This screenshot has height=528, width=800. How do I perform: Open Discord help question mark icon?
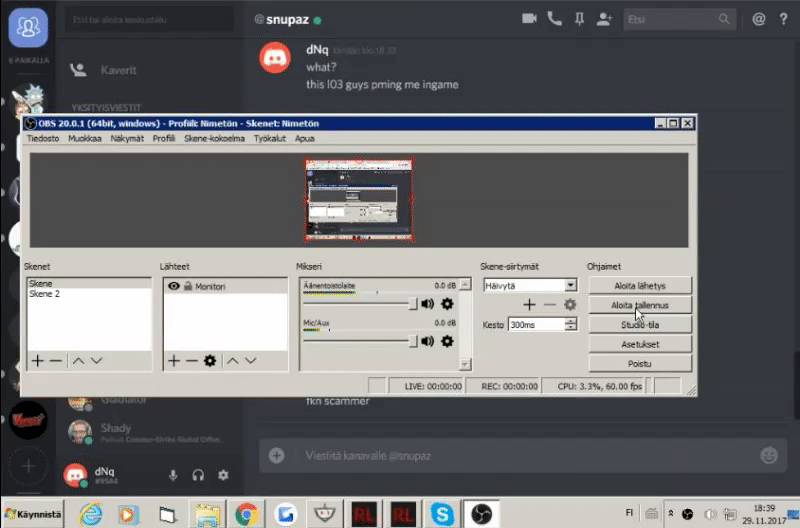[783, 19]
